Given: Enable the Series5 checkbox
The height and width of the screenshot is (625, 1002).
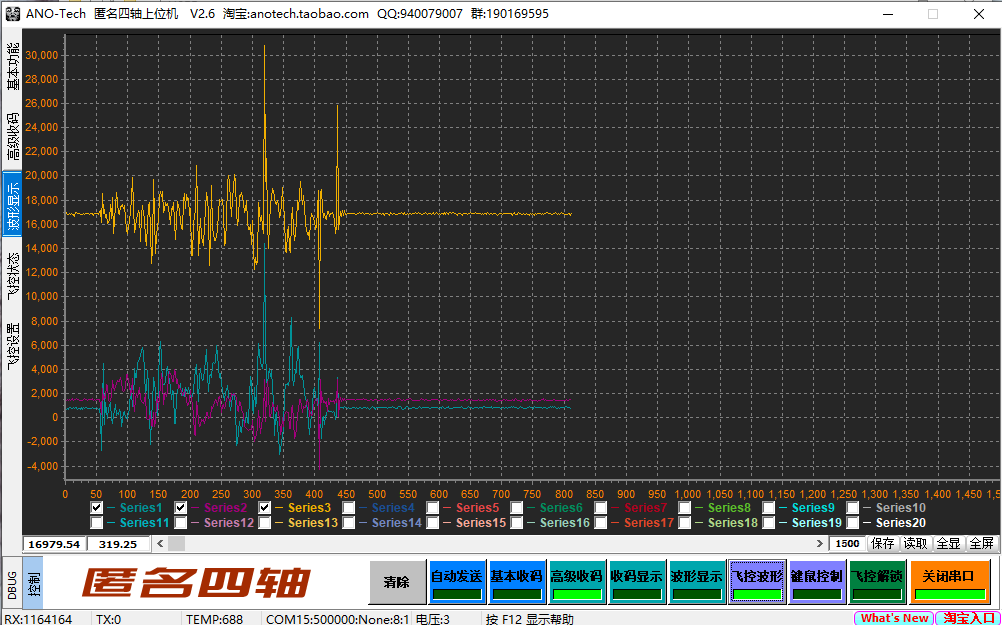Looking at the screenshot, I should tap(433, 508).
